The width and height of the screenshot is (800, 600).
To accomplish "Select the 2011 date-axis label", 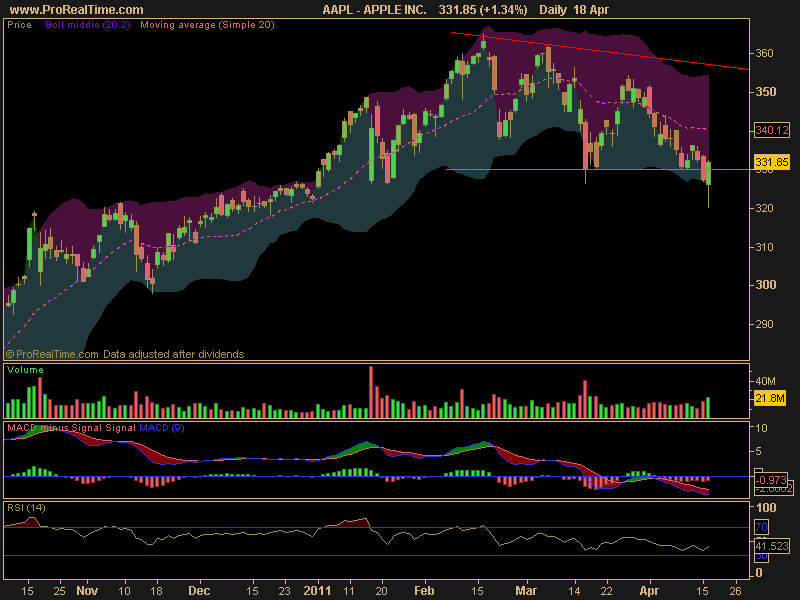I will coord(317,591).
